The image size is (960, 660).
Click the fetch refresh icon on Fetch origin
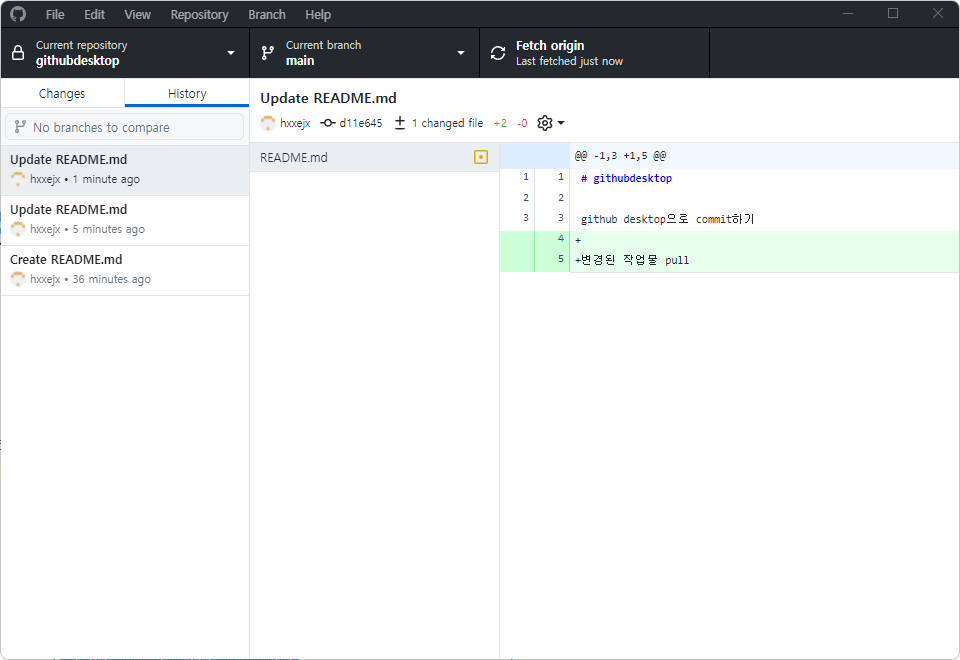(497, 52)
